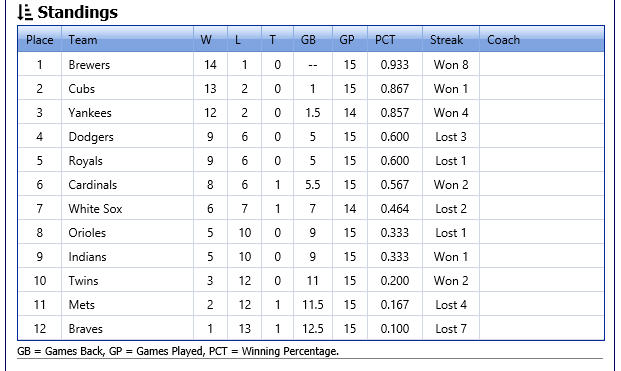The height and width of the screenshot is (371, 621).
Task: Click the Dodgers team cell
Action: coord(127,137)
